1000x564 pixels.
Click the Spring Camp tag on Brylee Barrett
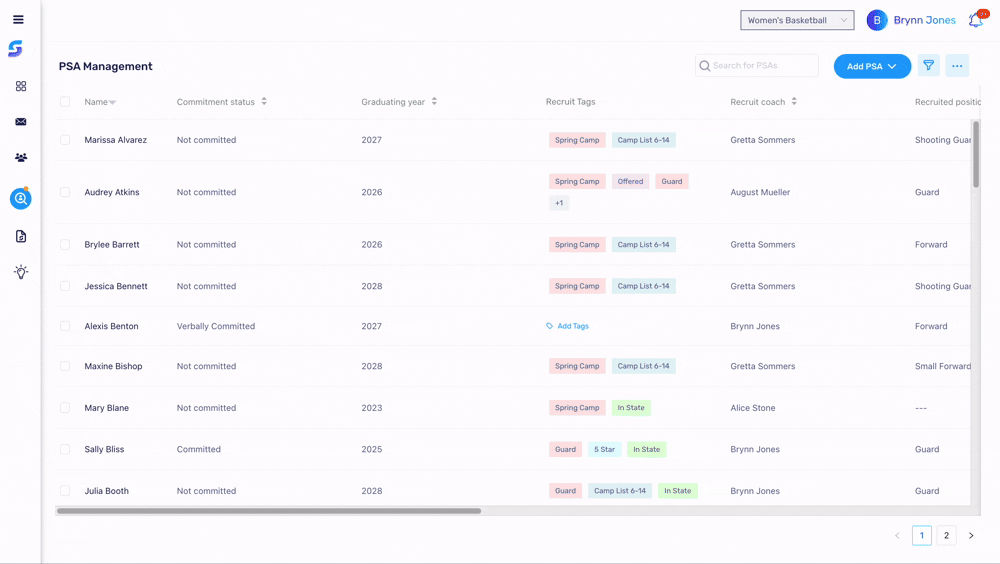(x=577, y=244)
